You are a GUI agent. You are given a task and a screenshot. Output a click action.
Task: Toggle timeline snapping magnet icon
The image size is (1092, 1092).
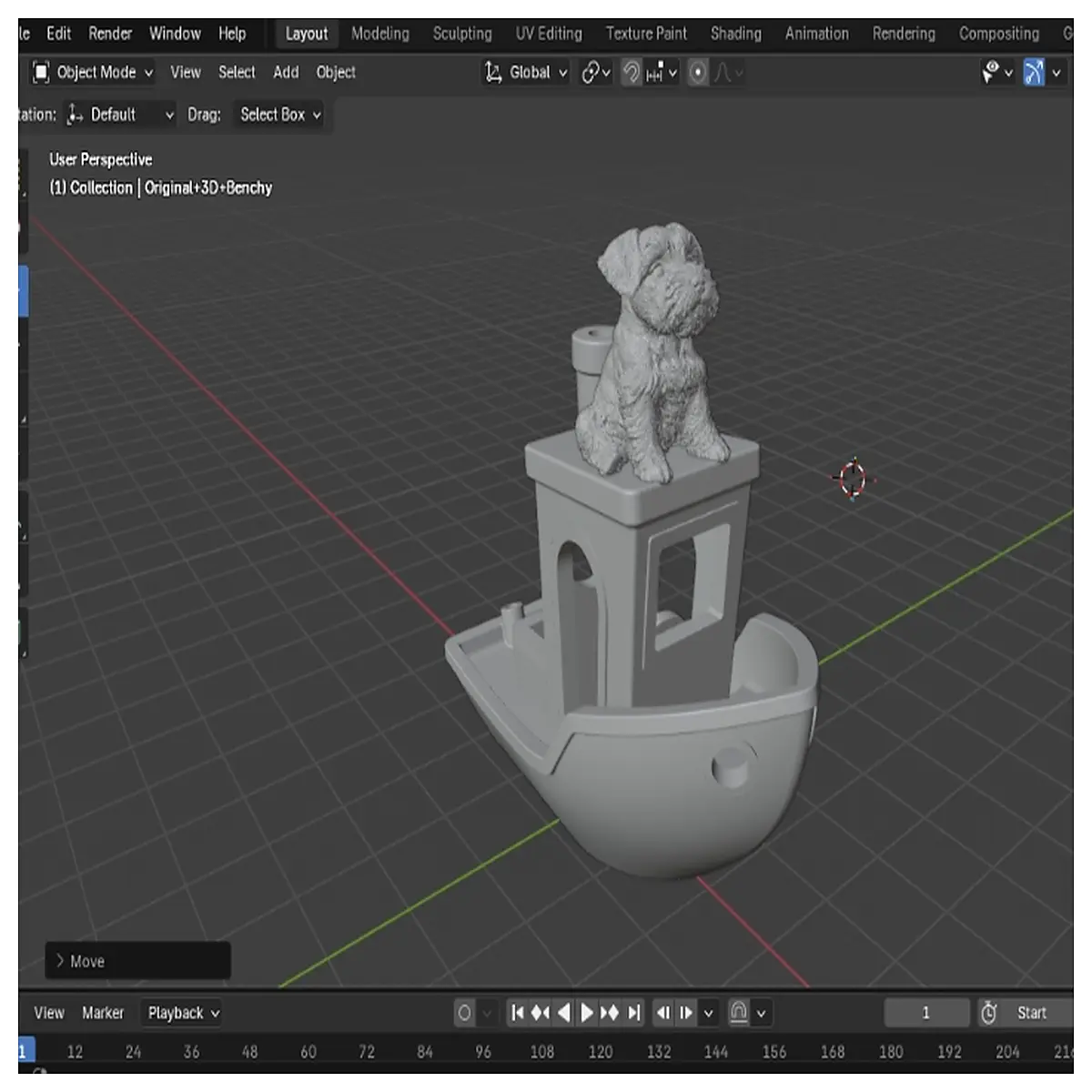739,1013
